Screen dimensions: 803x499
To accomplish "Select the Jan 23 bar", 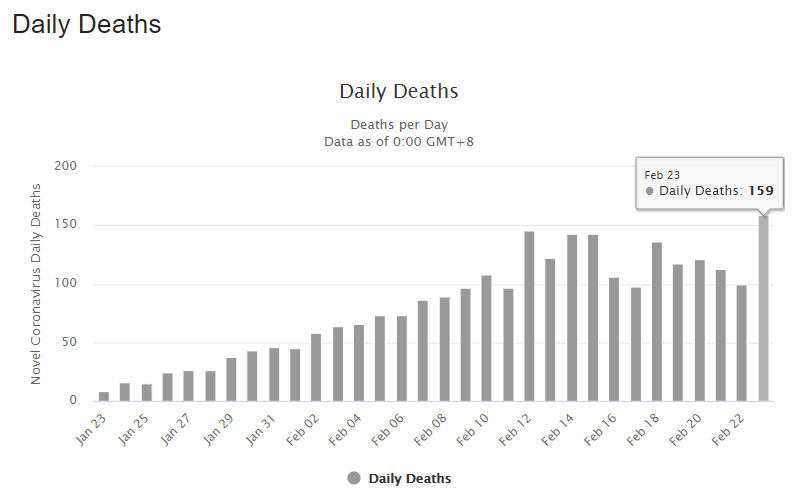I will pyautogui.click(x=104, y=396).
